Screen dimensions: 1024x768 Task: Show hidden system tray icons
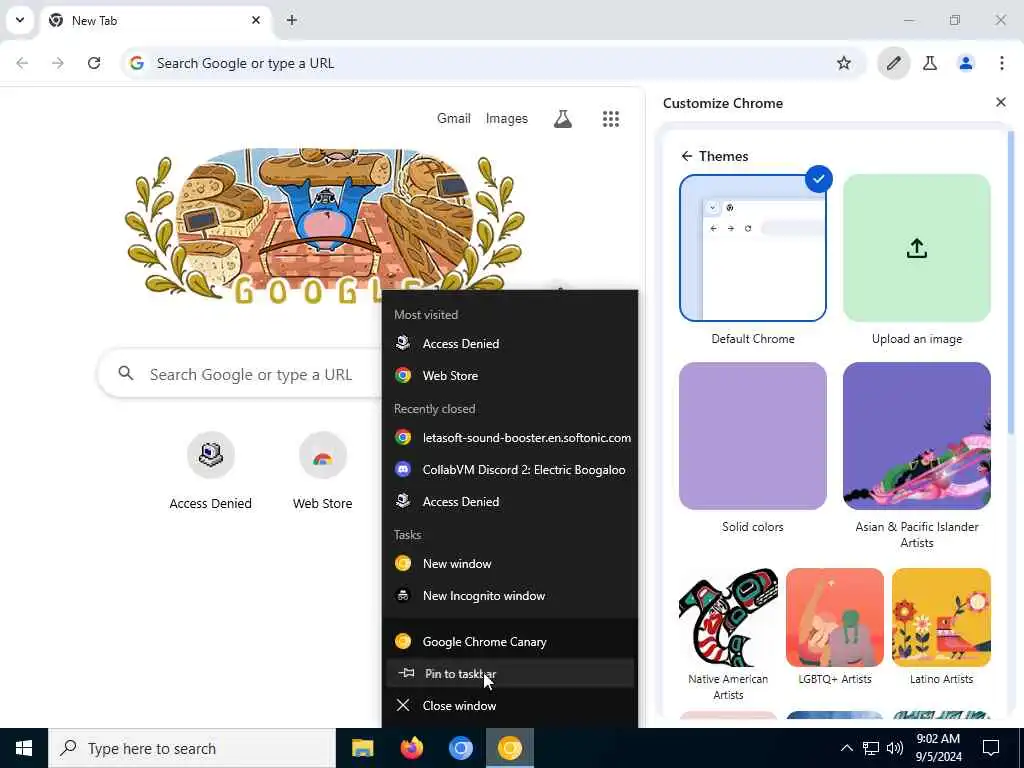tap(846, 748)
